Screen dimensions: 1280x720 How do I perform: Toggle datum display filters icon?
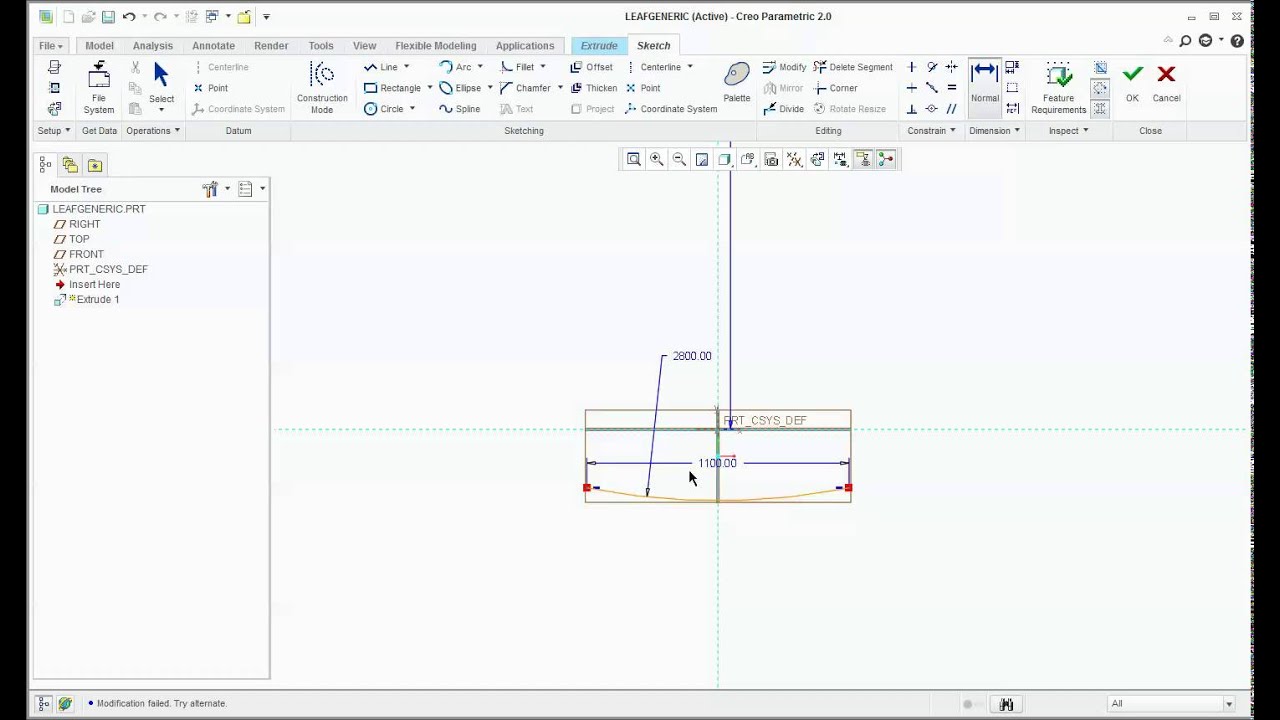pos(794,159)
